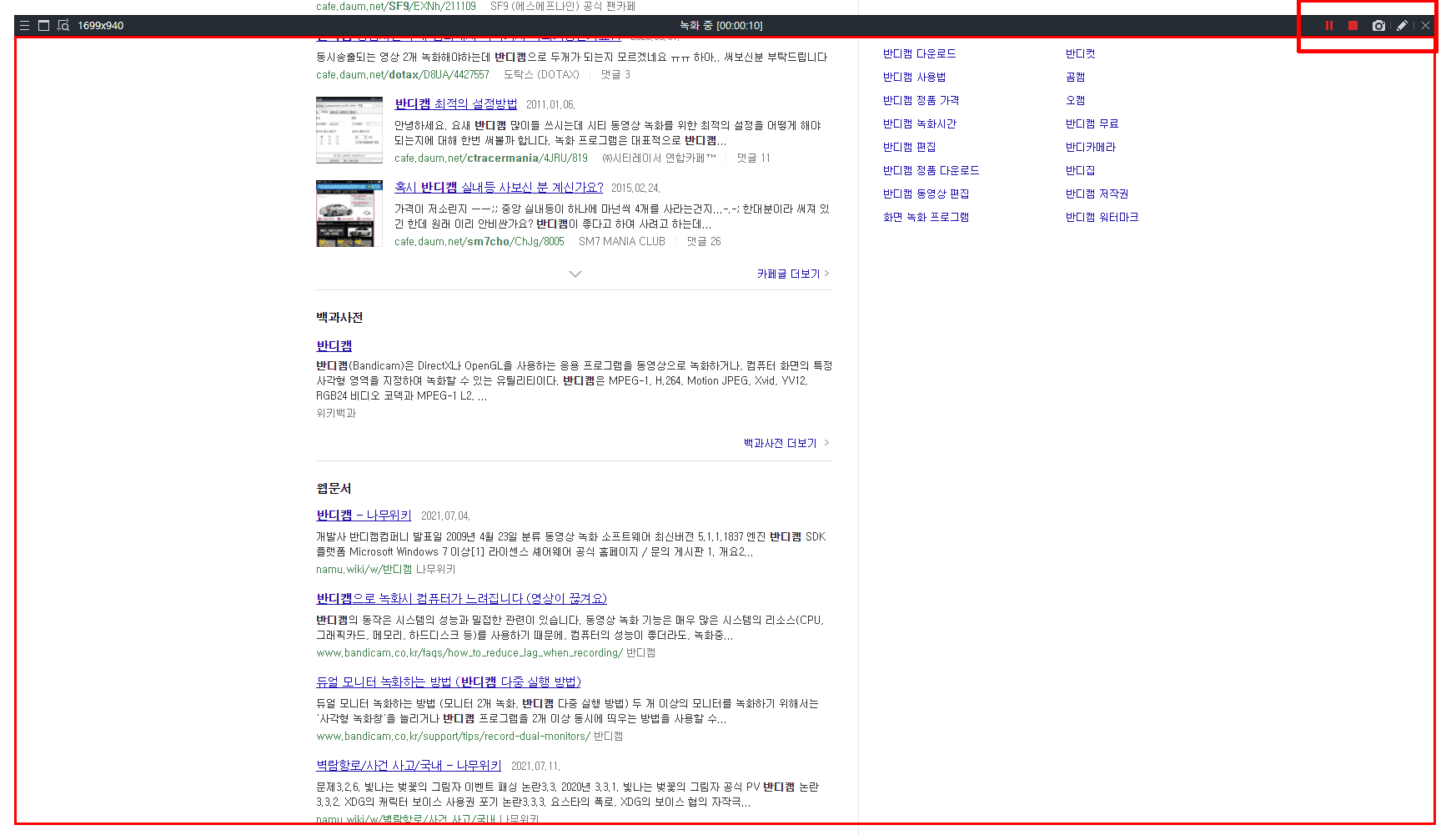Select related search 반디캠 저작권
1456x835 pixels.
(x=1097, y=194)
